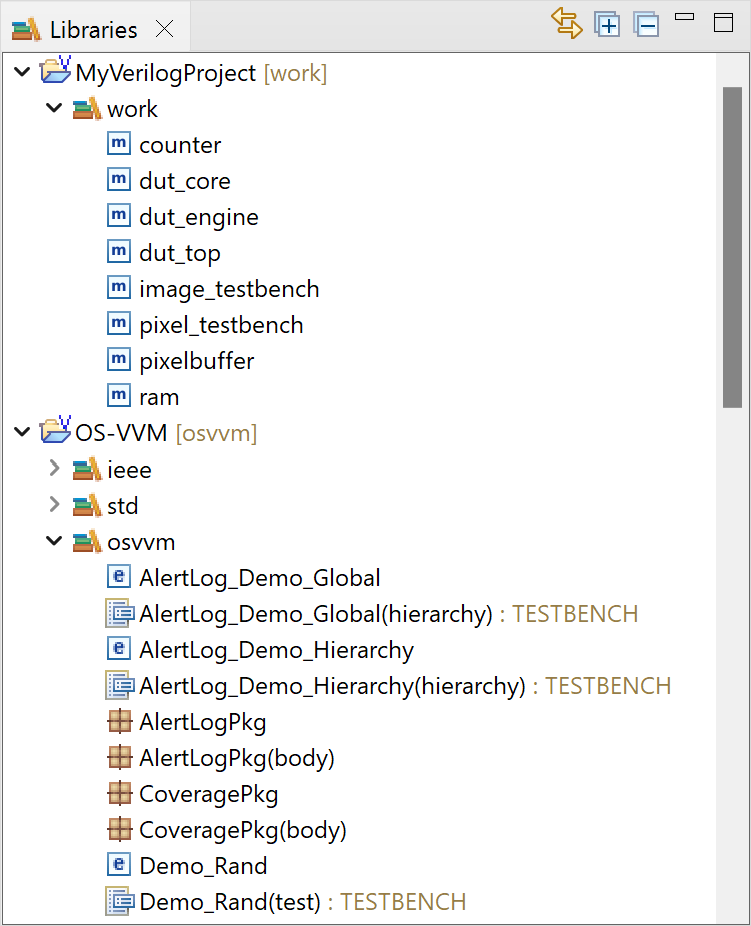
Task: Click the dut_top module icon
Action: 119,252
